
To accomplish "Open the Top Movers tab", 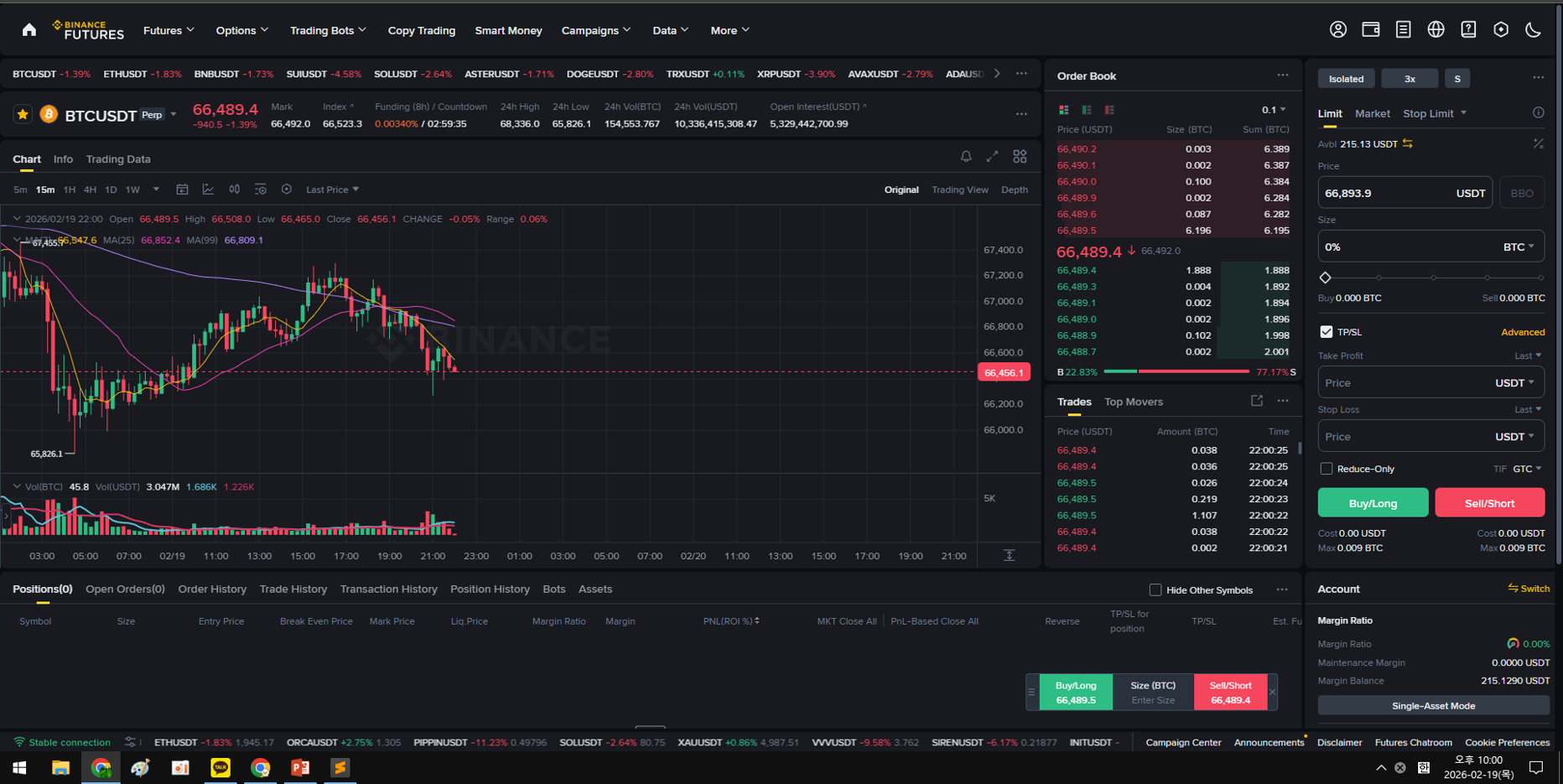I will pos(1133,402).
